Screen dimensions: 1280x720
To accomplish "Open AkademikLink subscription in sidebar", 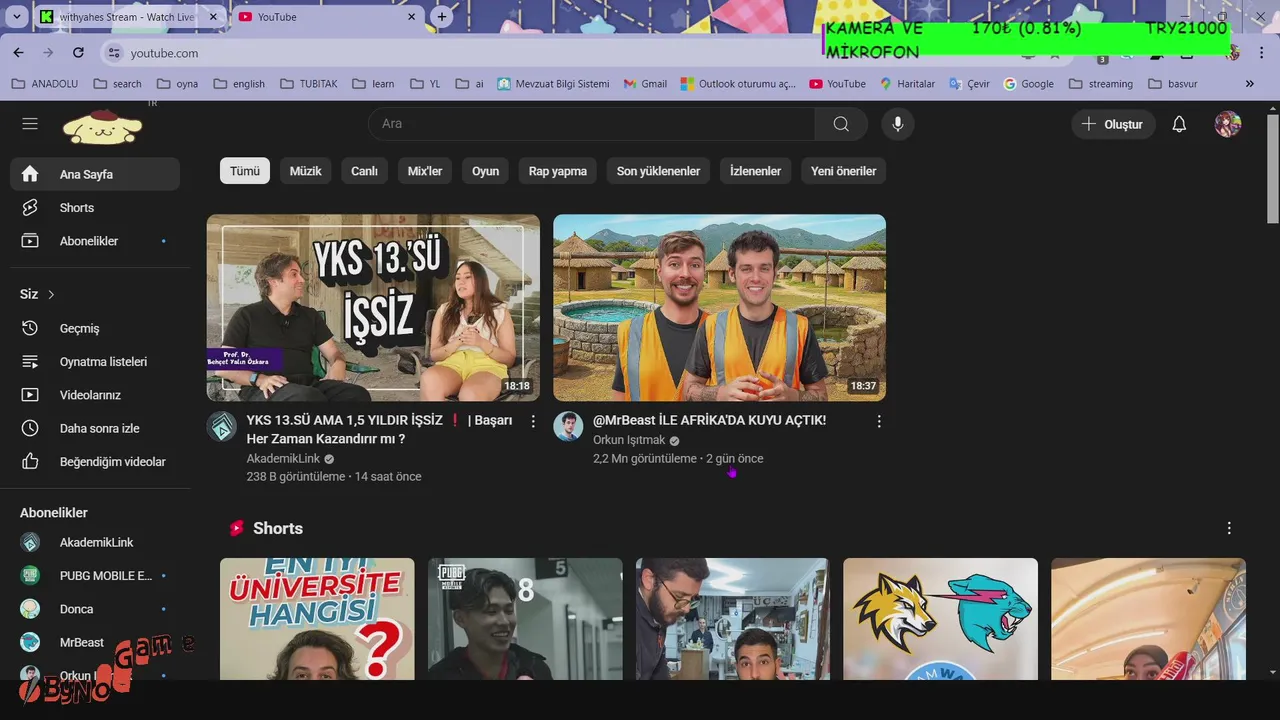I will coord(95,542).
